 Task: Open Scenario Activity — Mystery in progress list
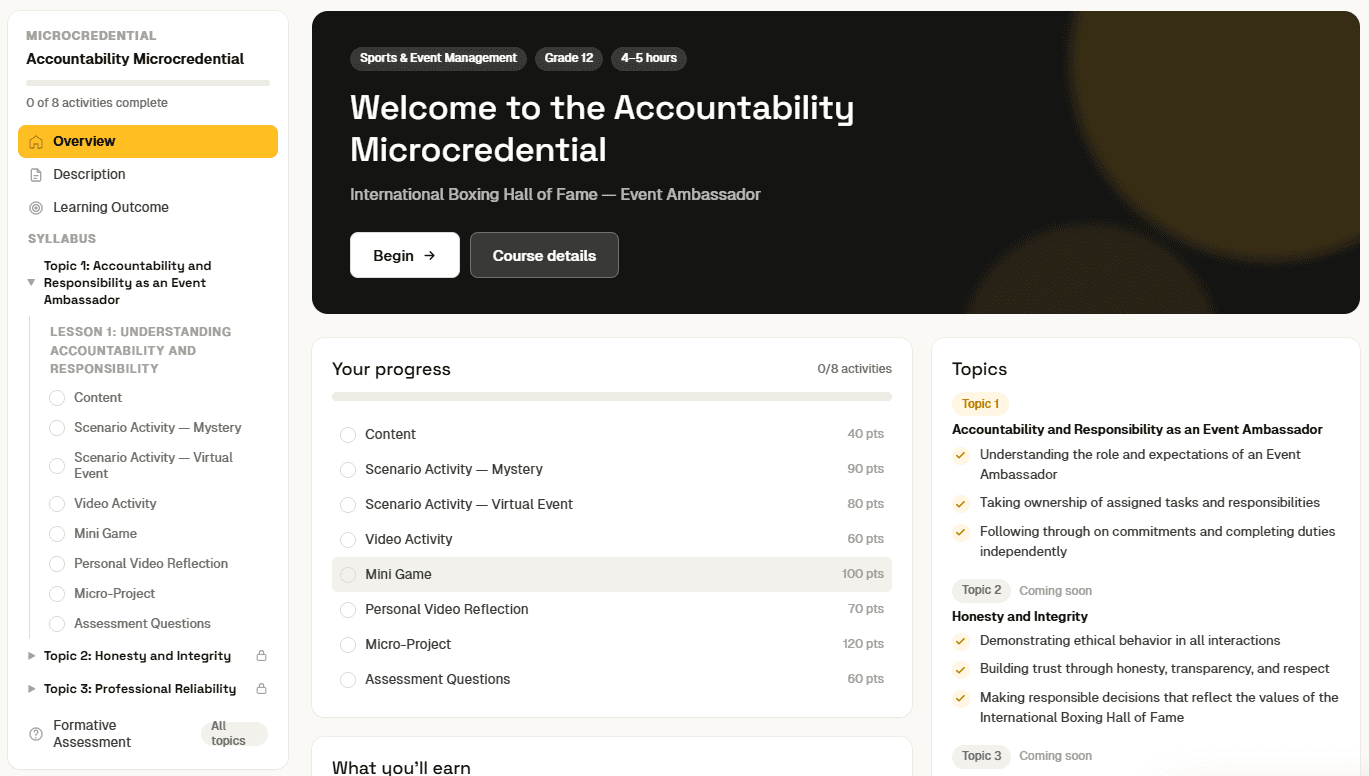(612, 469)
